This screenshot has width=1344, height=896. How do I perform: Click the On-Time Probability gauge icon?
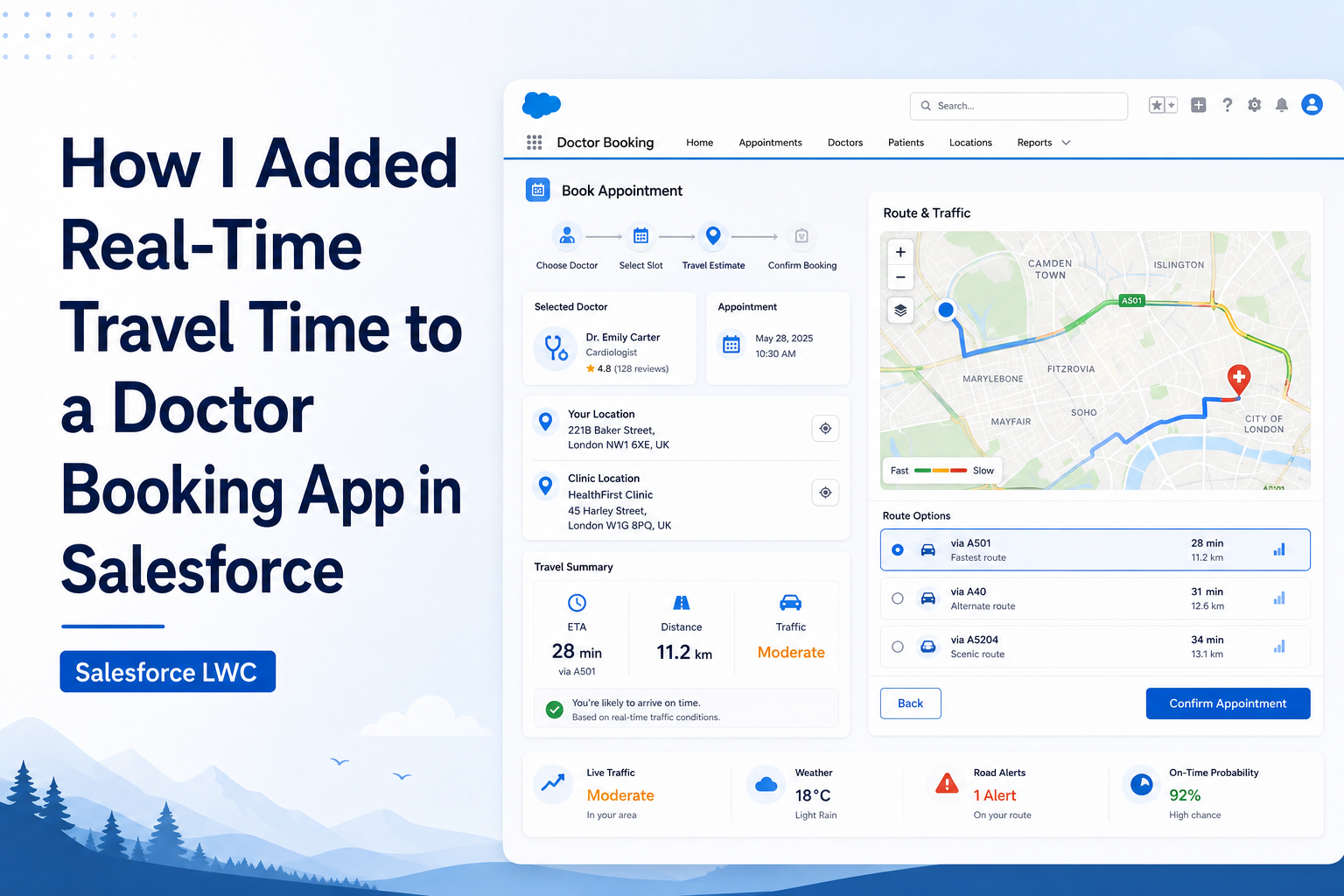(1141, 784)
